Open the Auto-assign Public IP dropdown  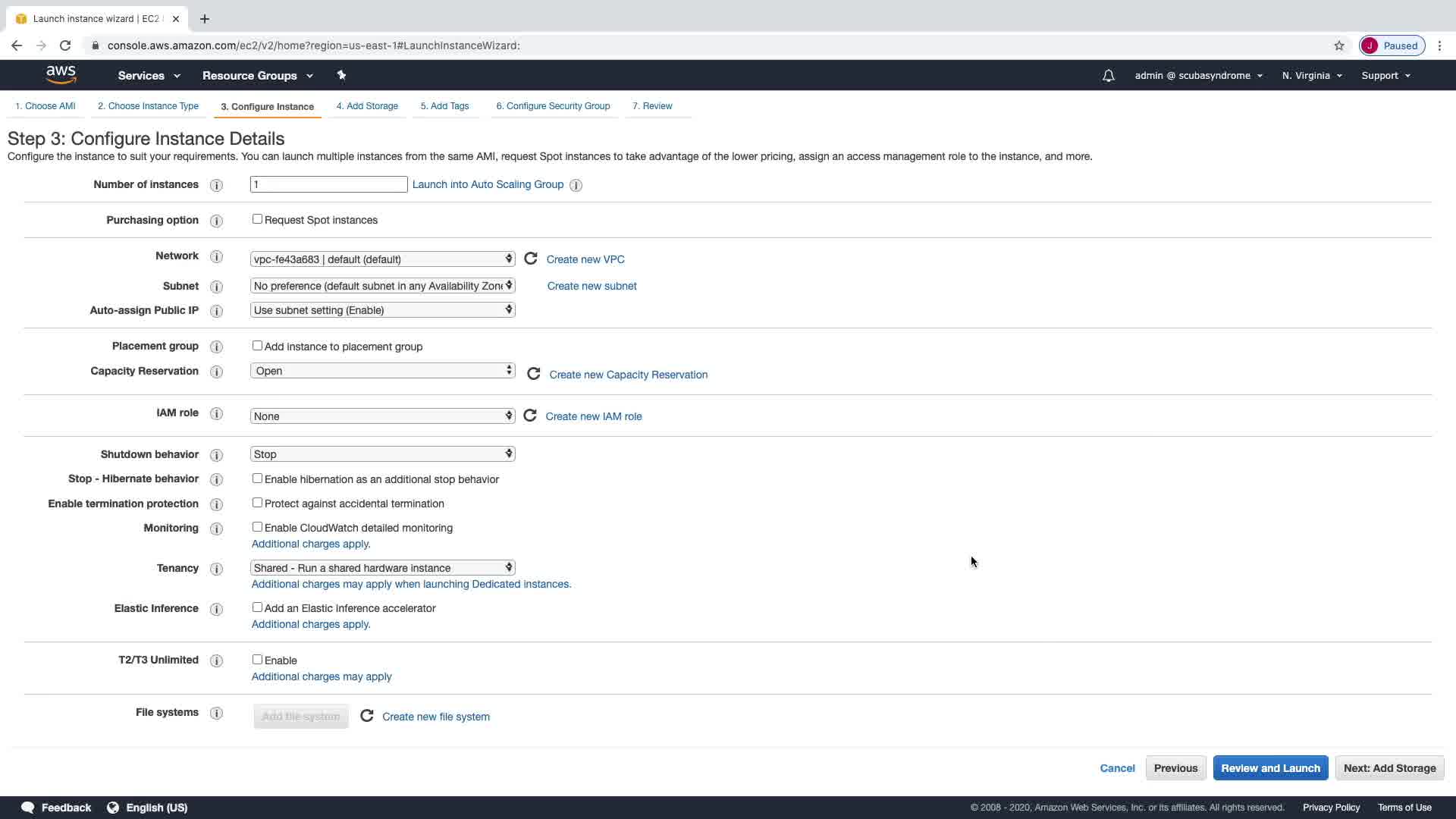tap(382, 309)
